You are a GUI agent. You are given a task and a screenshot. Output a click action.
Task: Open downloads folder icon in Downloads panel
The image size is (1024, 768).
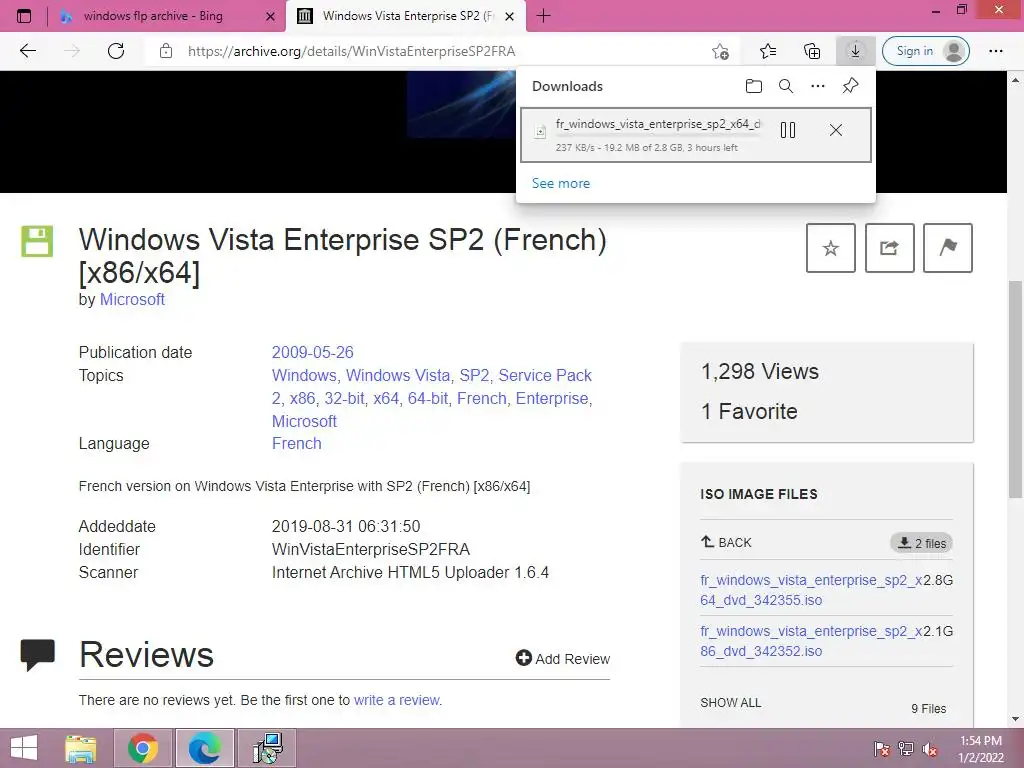point(754,86)
